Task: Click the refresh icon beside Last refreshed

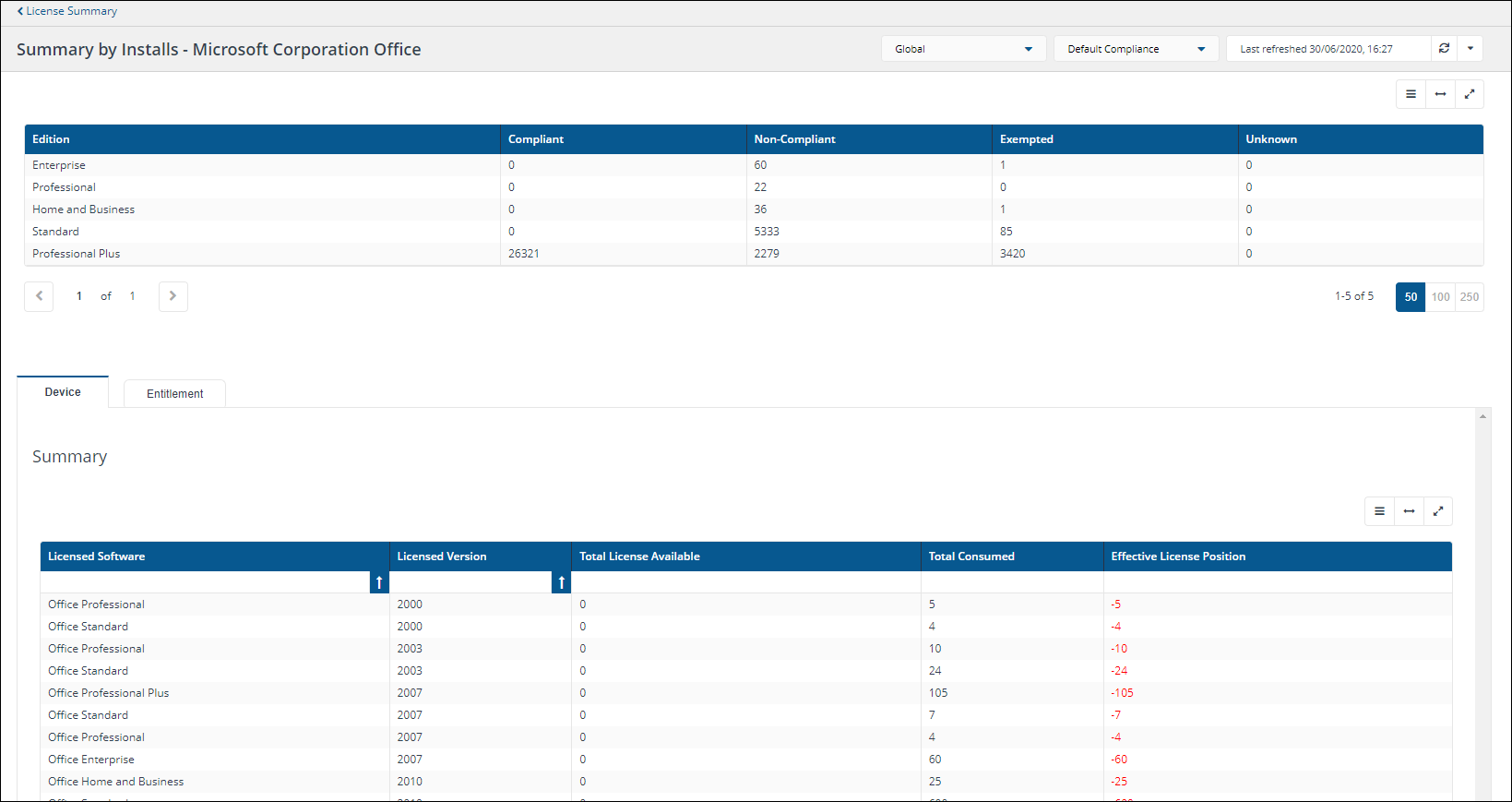Action: (1444, 49)
